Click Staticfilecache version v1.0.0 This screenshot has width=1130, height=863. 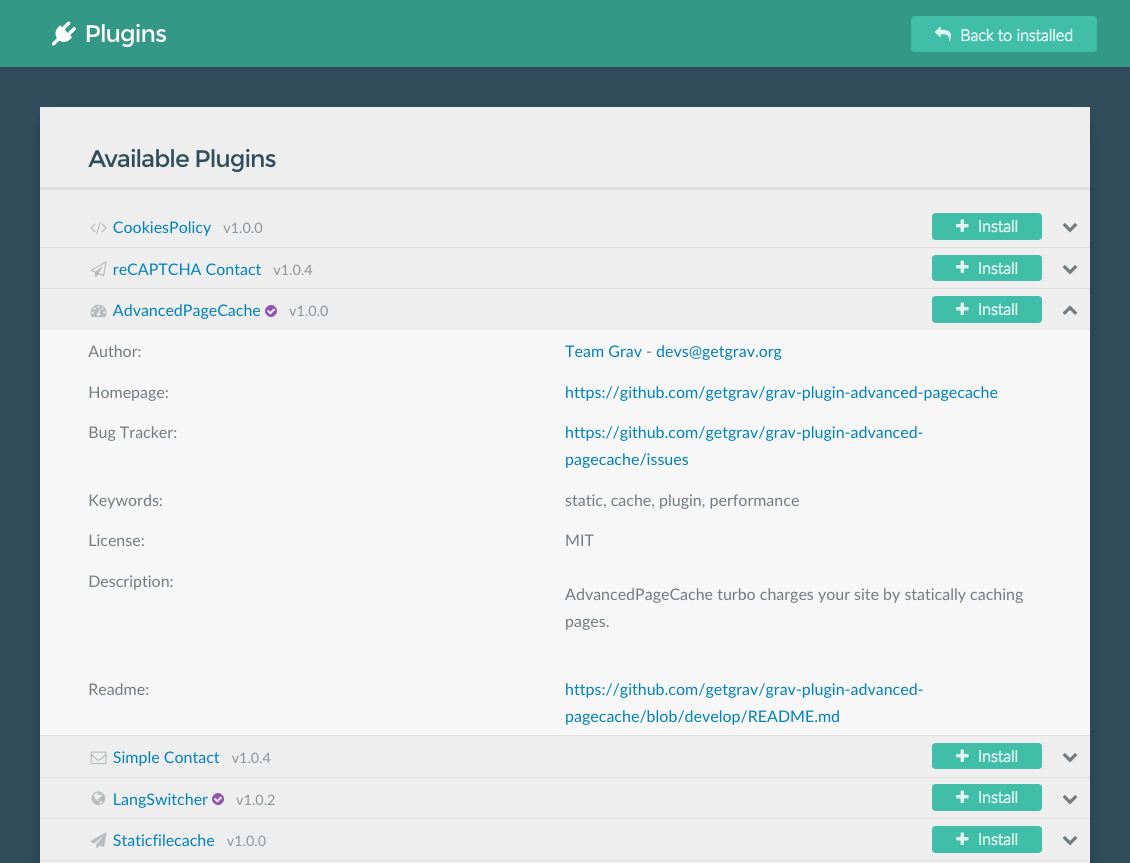[246, 841]
